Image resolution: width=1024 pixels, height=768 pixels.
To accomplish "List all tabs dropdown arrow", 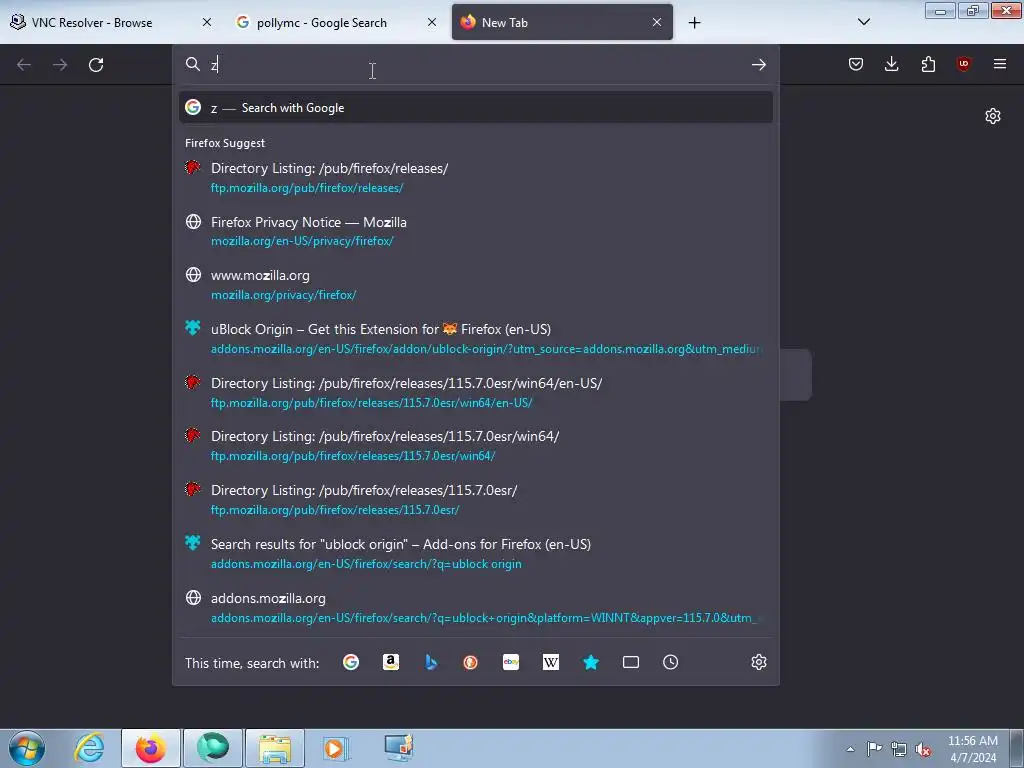I will (x=863, y=22).
